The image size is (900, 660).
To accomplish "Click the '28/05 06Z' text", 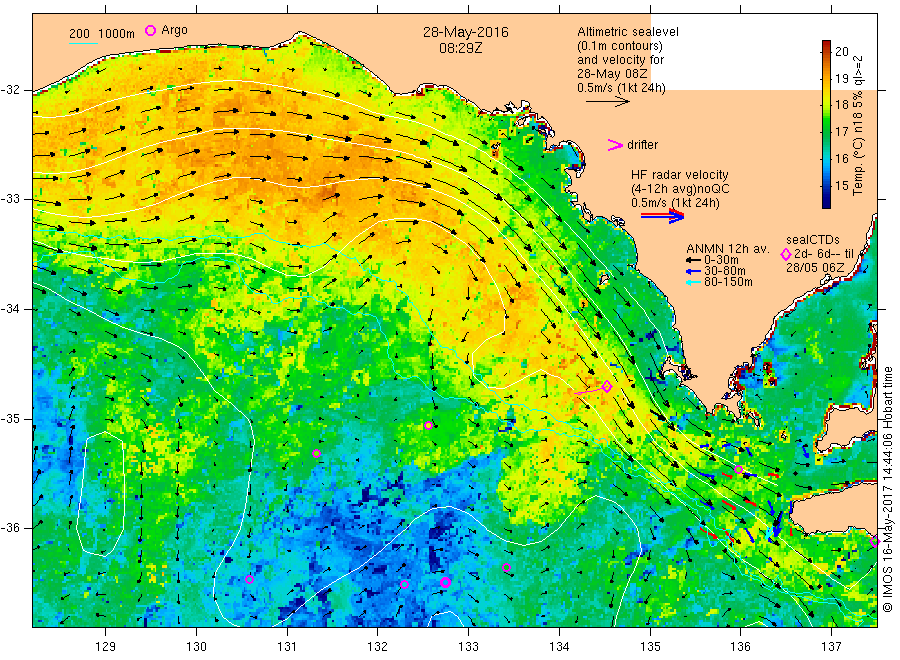I will [x=815, y=268].
